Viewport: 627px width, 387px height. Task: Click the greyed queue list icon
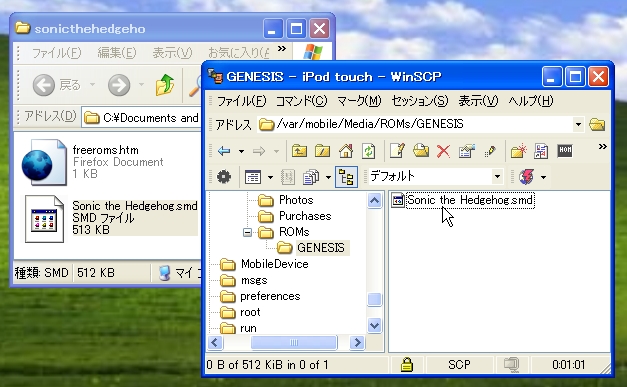pyautogui.click(x=288, y=177)
